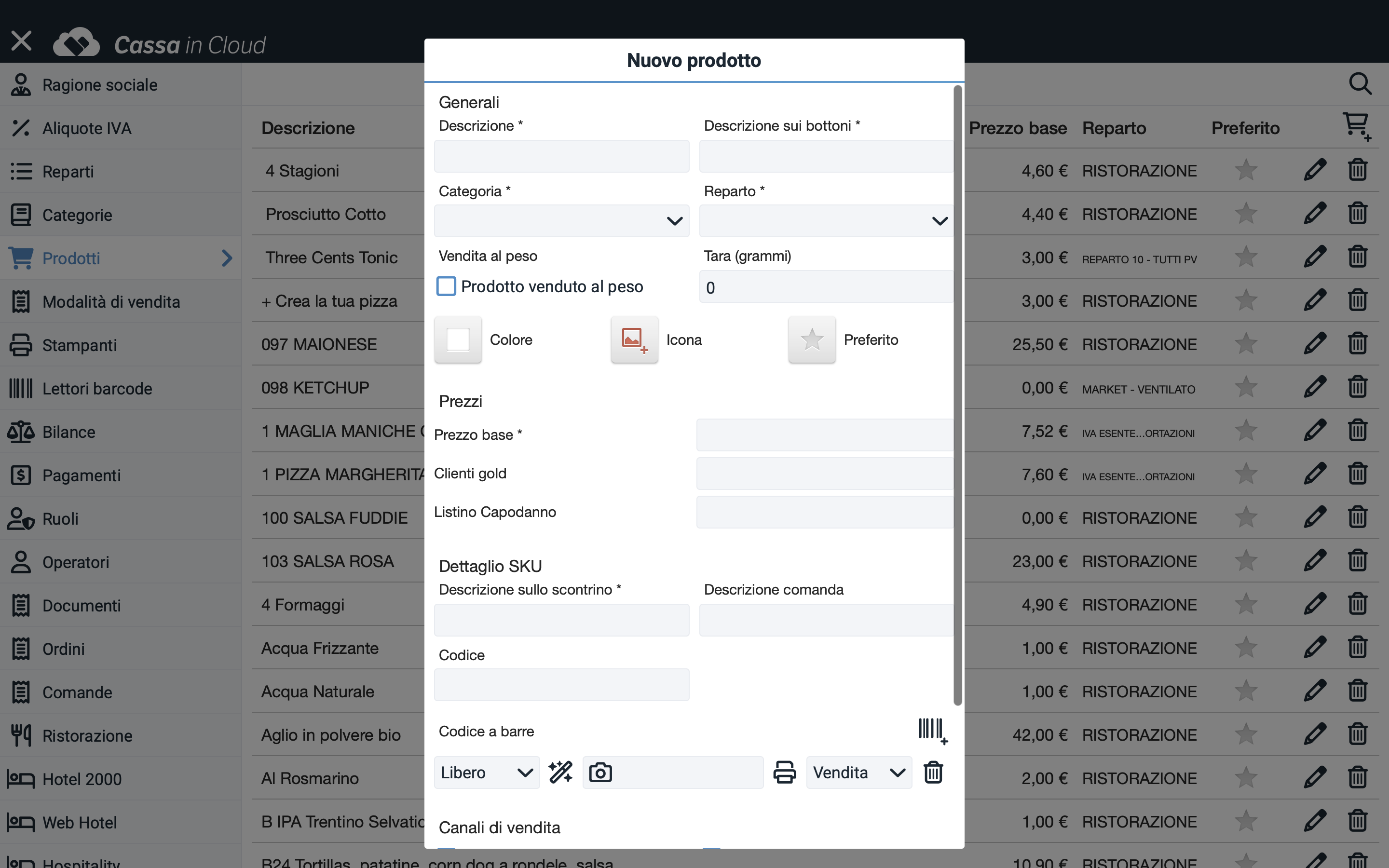Screen dimensions: 1389x868
Task: Toggle favorite star for Acqua Frizzante
Action: [1246, 647]
